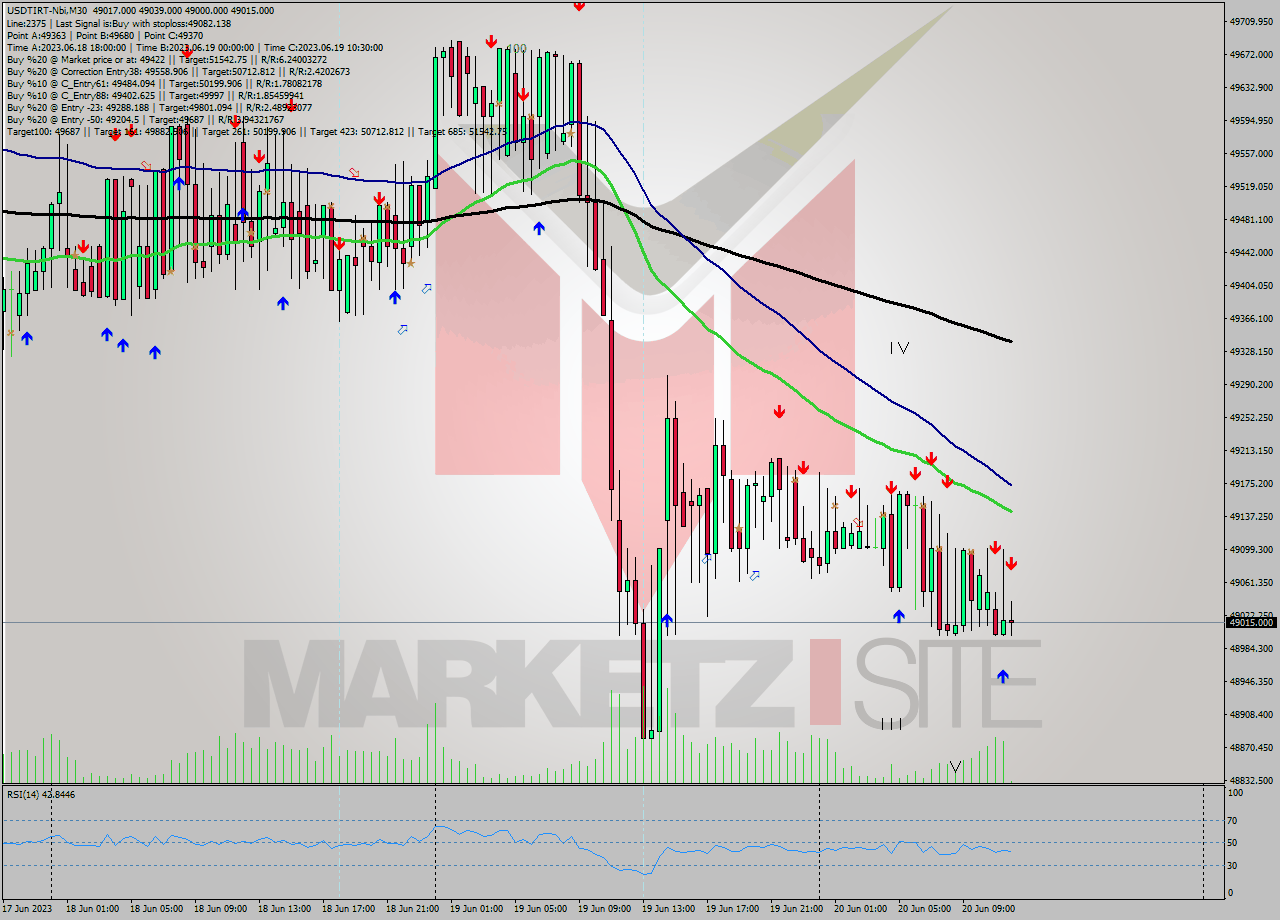The width and height of the screenshot is (1280, 920).
Task: Click the USDTIRT-Nbi,M30 chart title
Action: 46,10
